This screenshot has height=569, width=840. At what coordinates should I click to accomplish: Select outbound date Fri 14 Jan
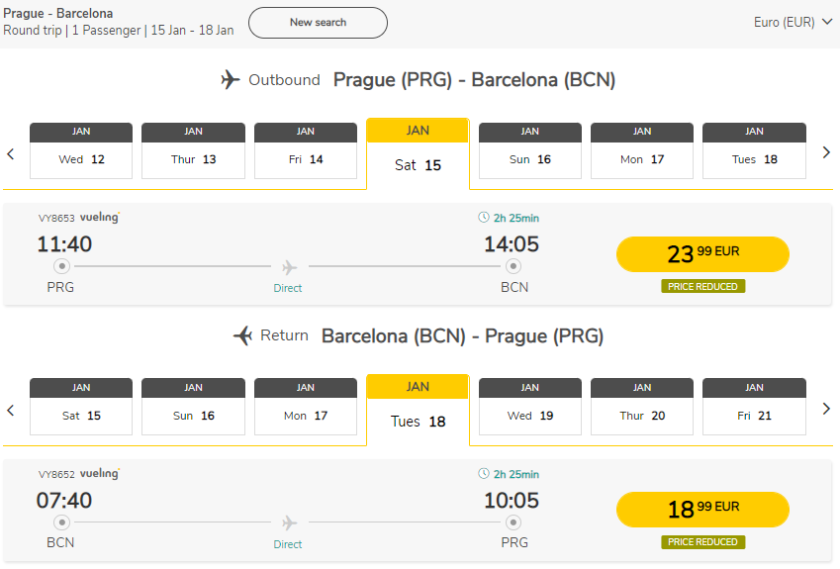(305, 151)
